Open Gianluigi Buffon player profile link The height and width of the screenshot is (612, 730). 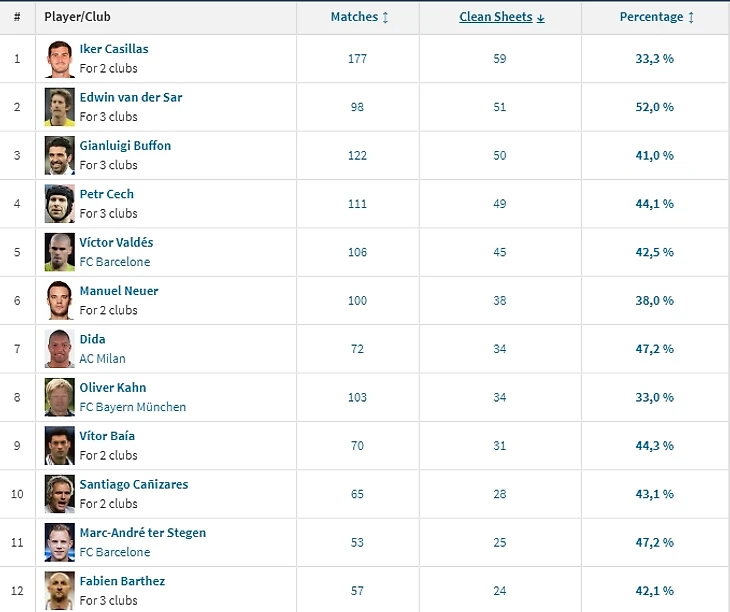point(125,146)
